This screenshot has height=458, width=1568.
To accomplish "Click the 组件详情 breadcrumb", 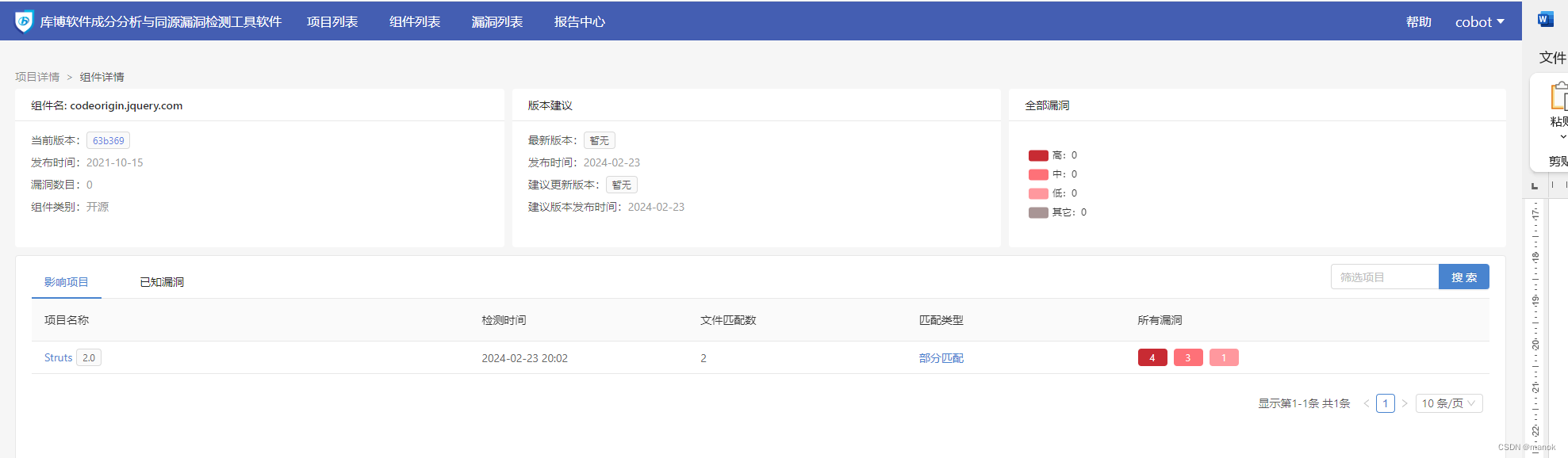I will point(102,77).
